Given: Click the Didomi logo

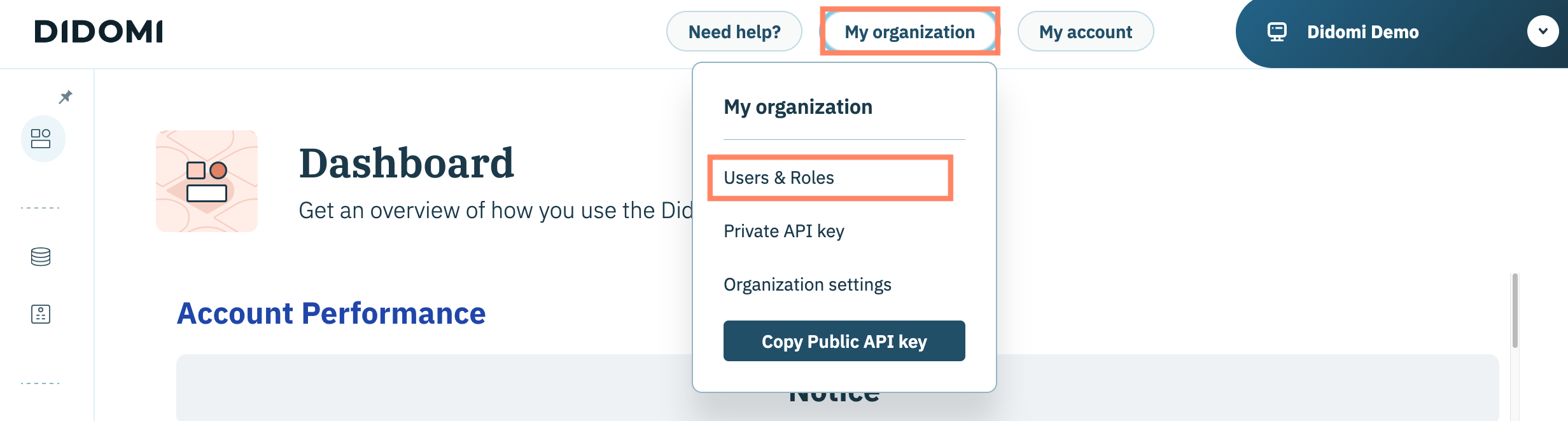Looking at the screenshot, I should [x=99, y=32].
